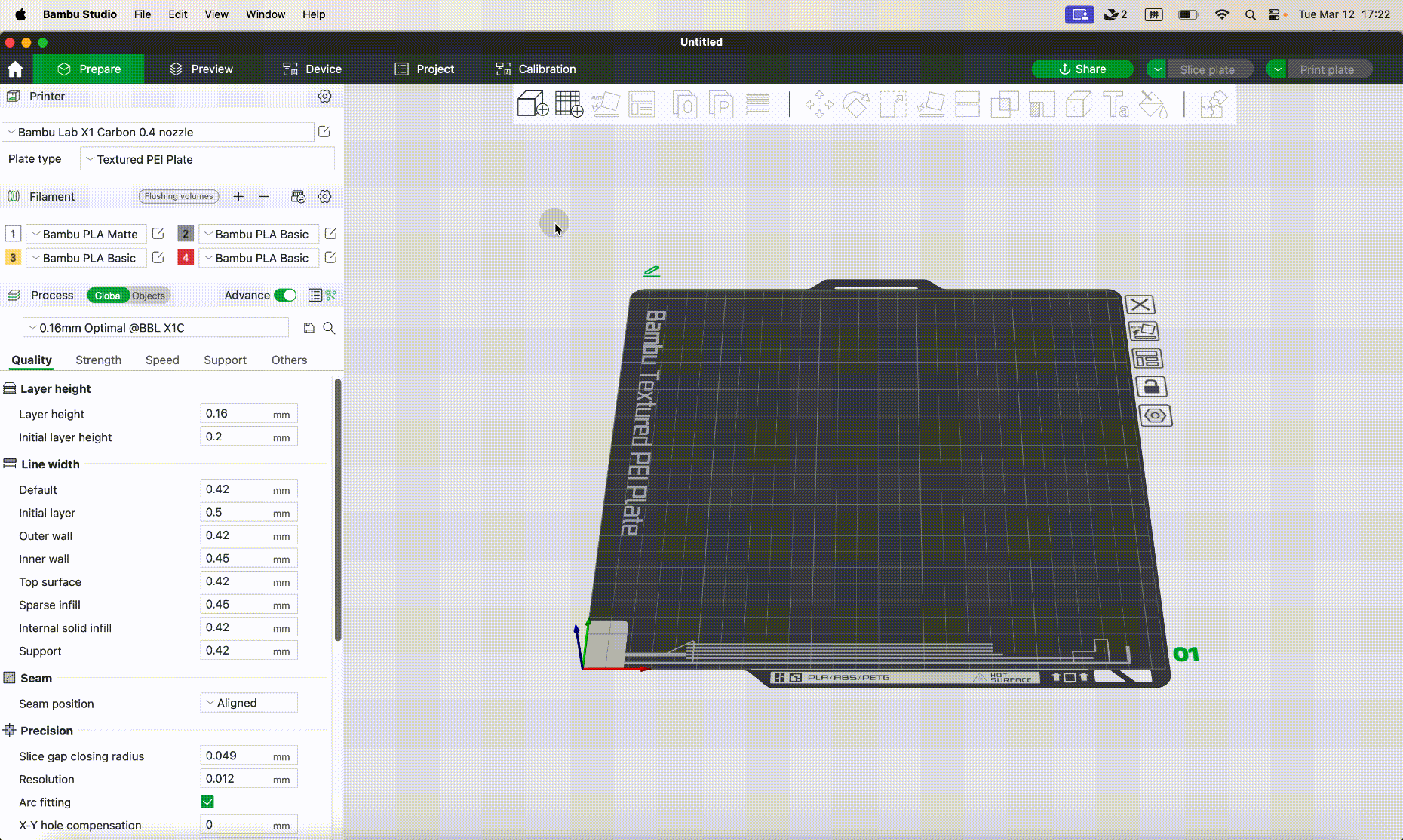Click the compare presets list icon
This screenshot has height=840, width=1403.
tap(315, 295)
